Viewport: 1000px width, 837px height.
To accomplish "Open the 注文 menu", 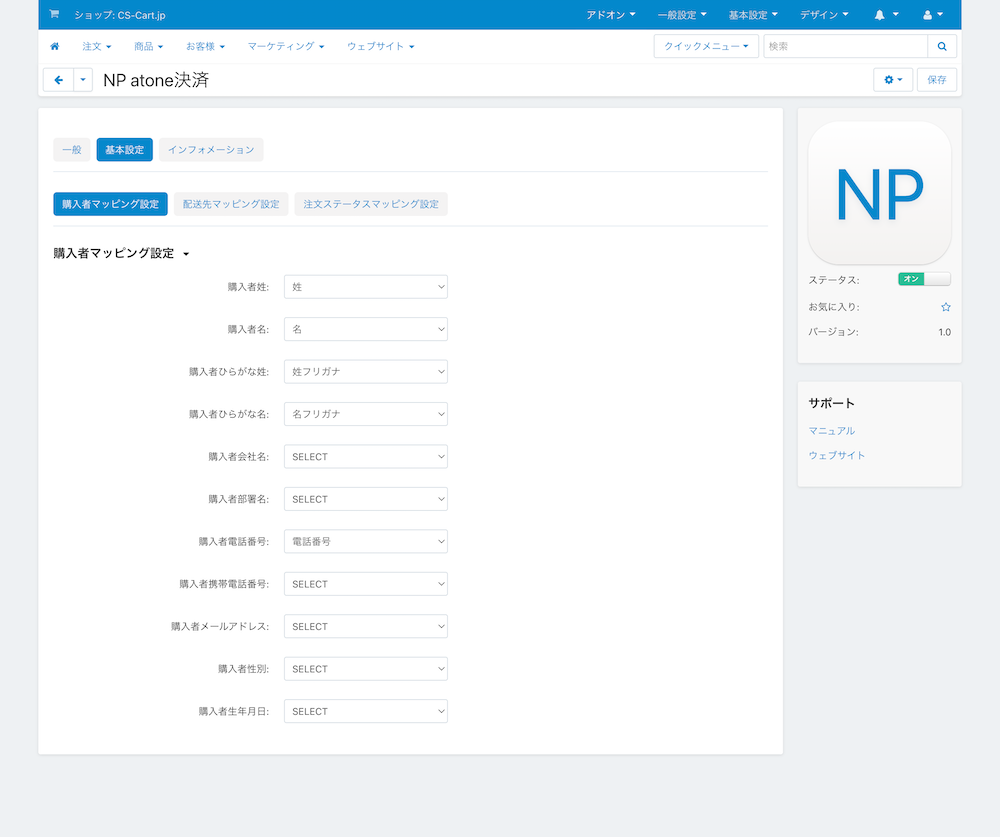I will pos(97,46).
